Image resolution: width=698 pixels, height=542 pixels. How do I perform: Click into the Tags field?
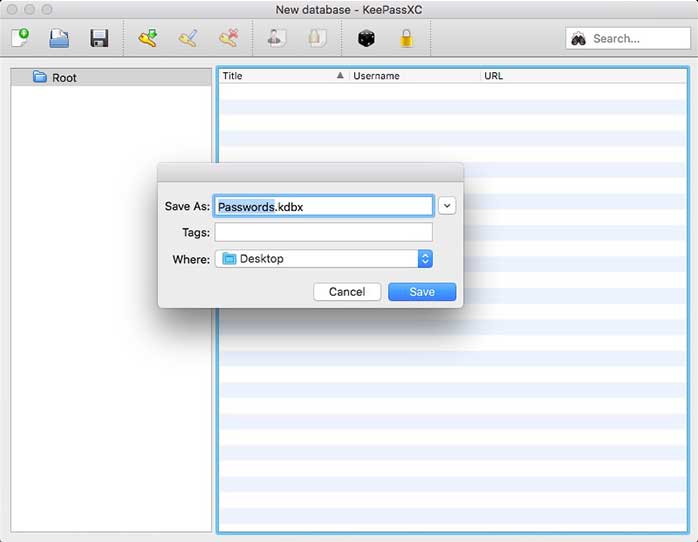coord(324,232)
